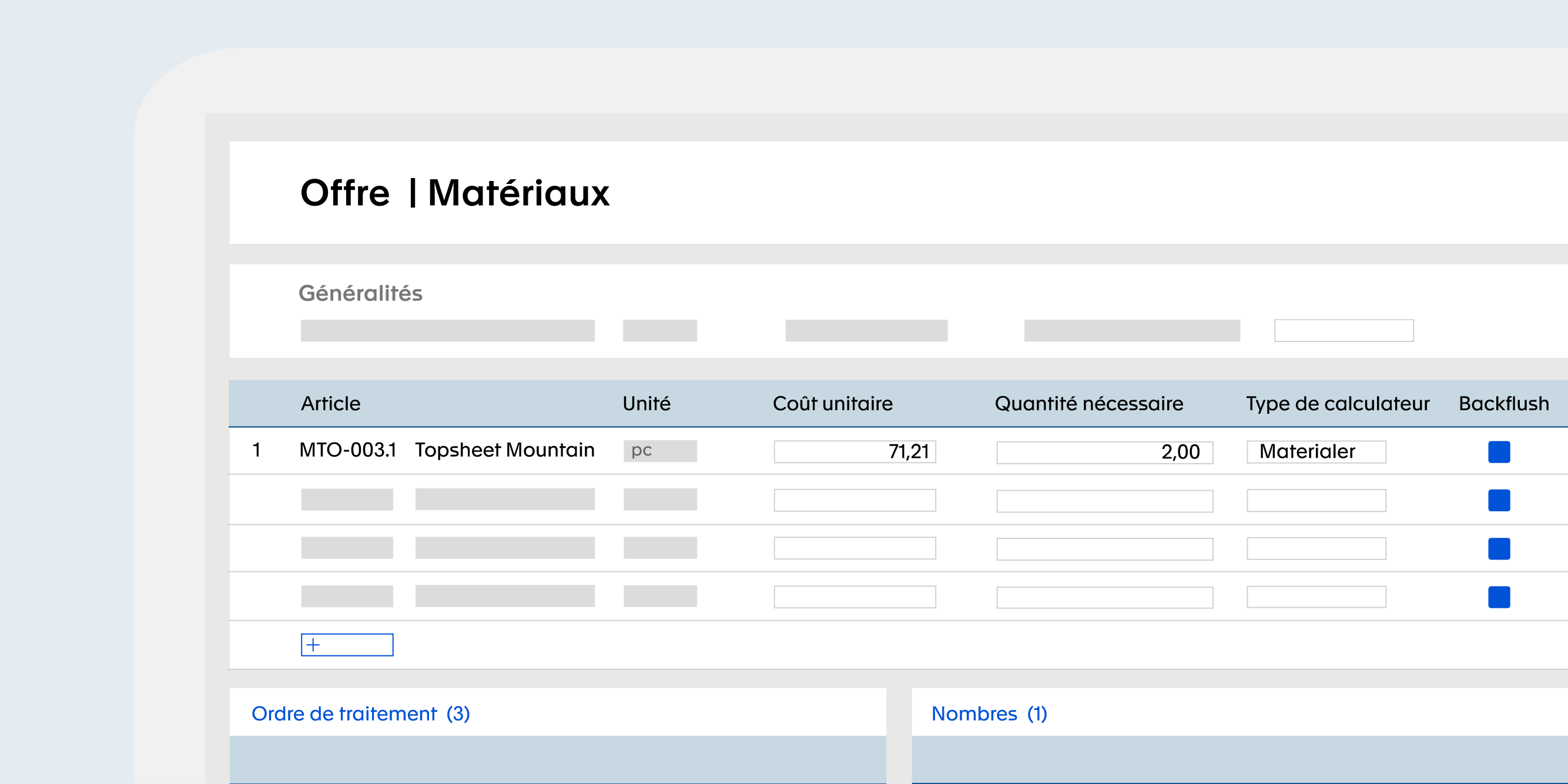Viewport: 1568px width, 784px height.
Task: Click empty white input in Généralités section
Action: [1343, 330]
